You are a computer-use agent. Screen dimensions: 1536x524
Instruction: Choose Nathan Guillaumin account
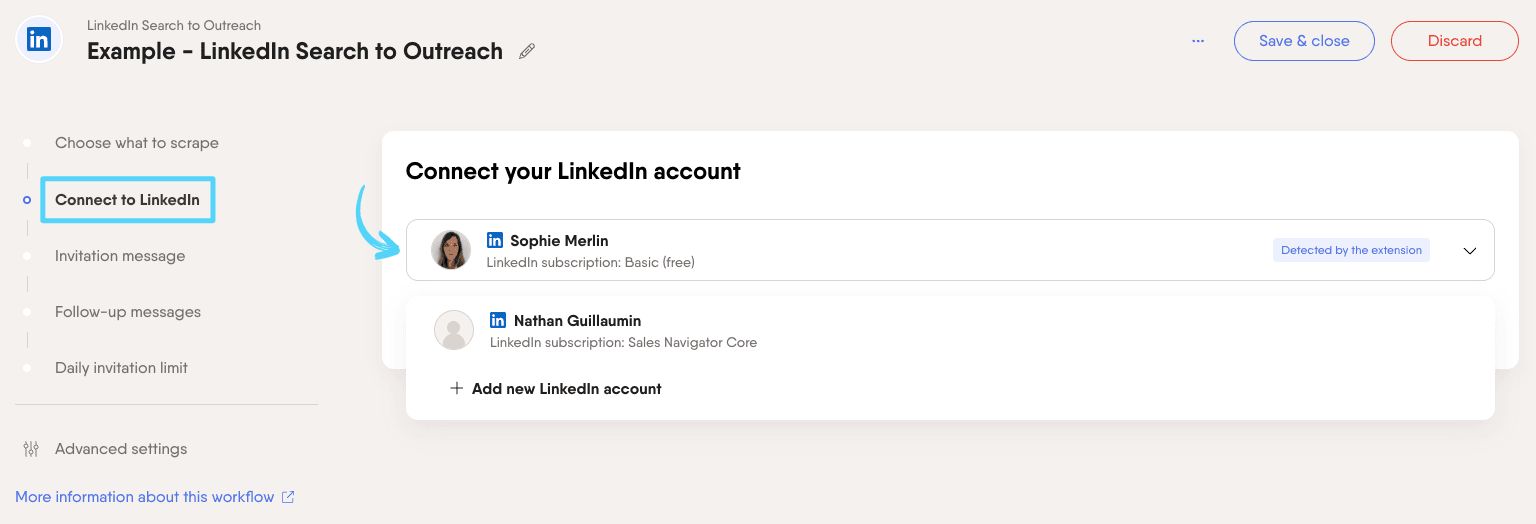[950, 330]
